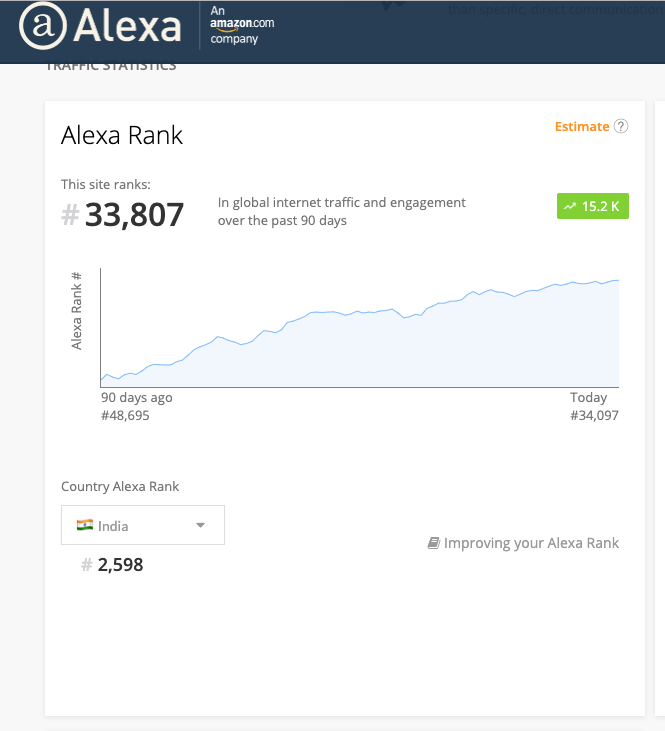Click the book icon beside Improving your Alexa Rank

(x=433, y=543)
